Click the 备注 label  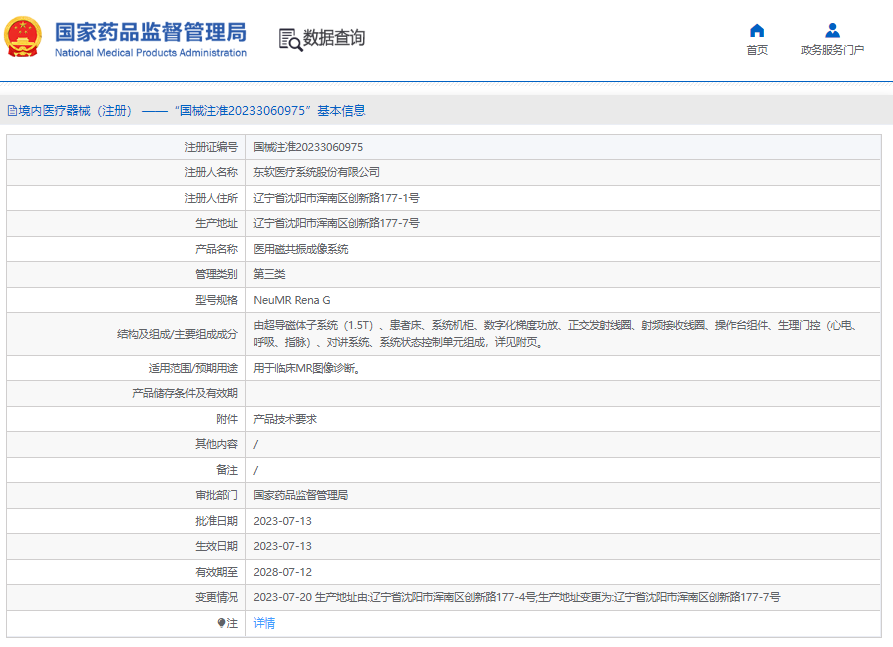point(227,470)
